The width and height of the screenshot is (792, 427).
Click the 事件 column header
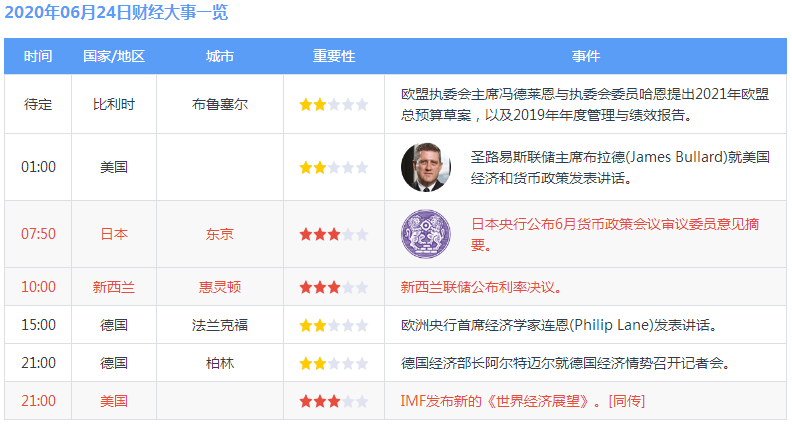[x=585, y=56]
